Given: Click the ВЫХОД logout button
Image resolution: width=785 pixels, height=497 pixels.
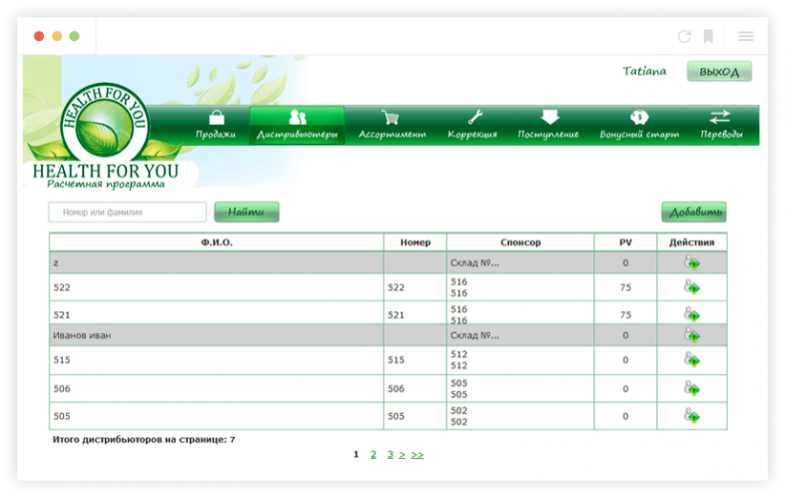Looking at the screenshot, I should [719, 72].
